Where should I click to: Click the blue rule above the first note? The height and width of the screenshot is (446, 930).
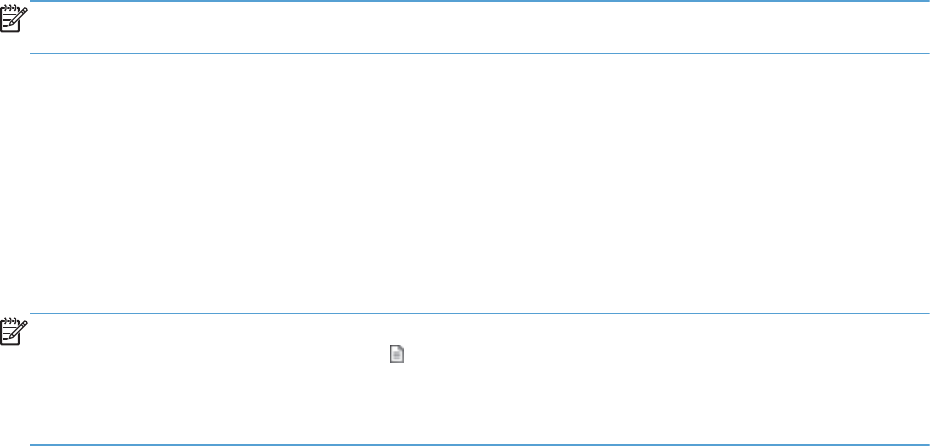pos(479,1)
